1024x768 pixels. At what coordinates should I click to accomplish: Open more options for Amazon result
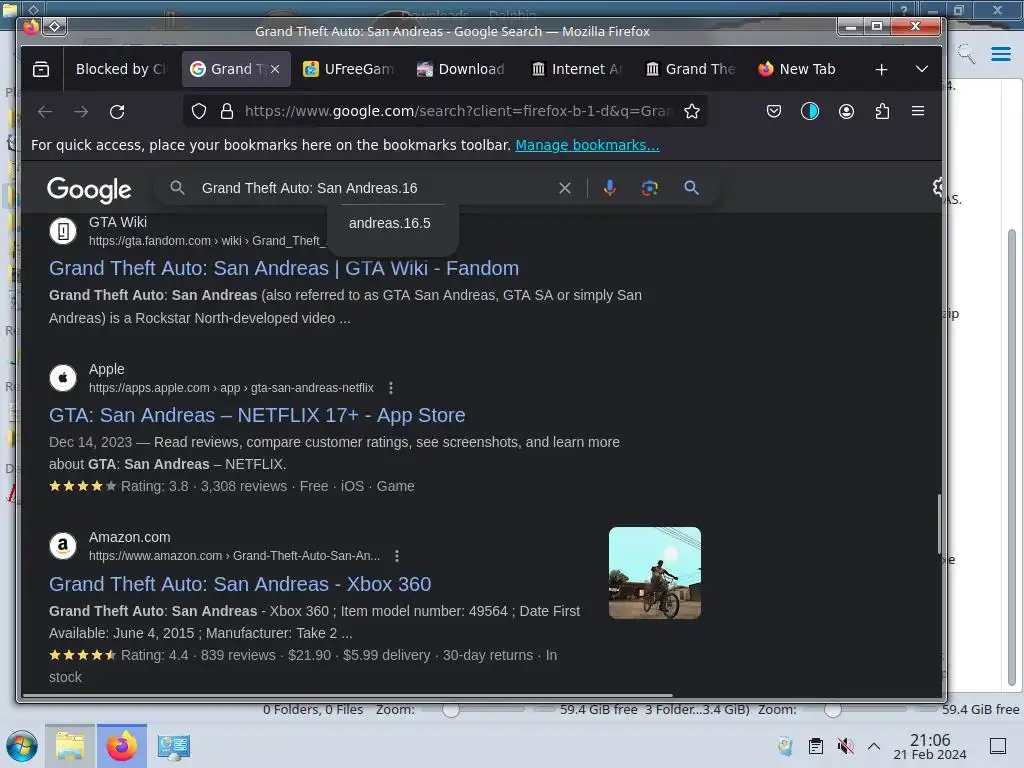pyautogui.click(x=397, y=556)
